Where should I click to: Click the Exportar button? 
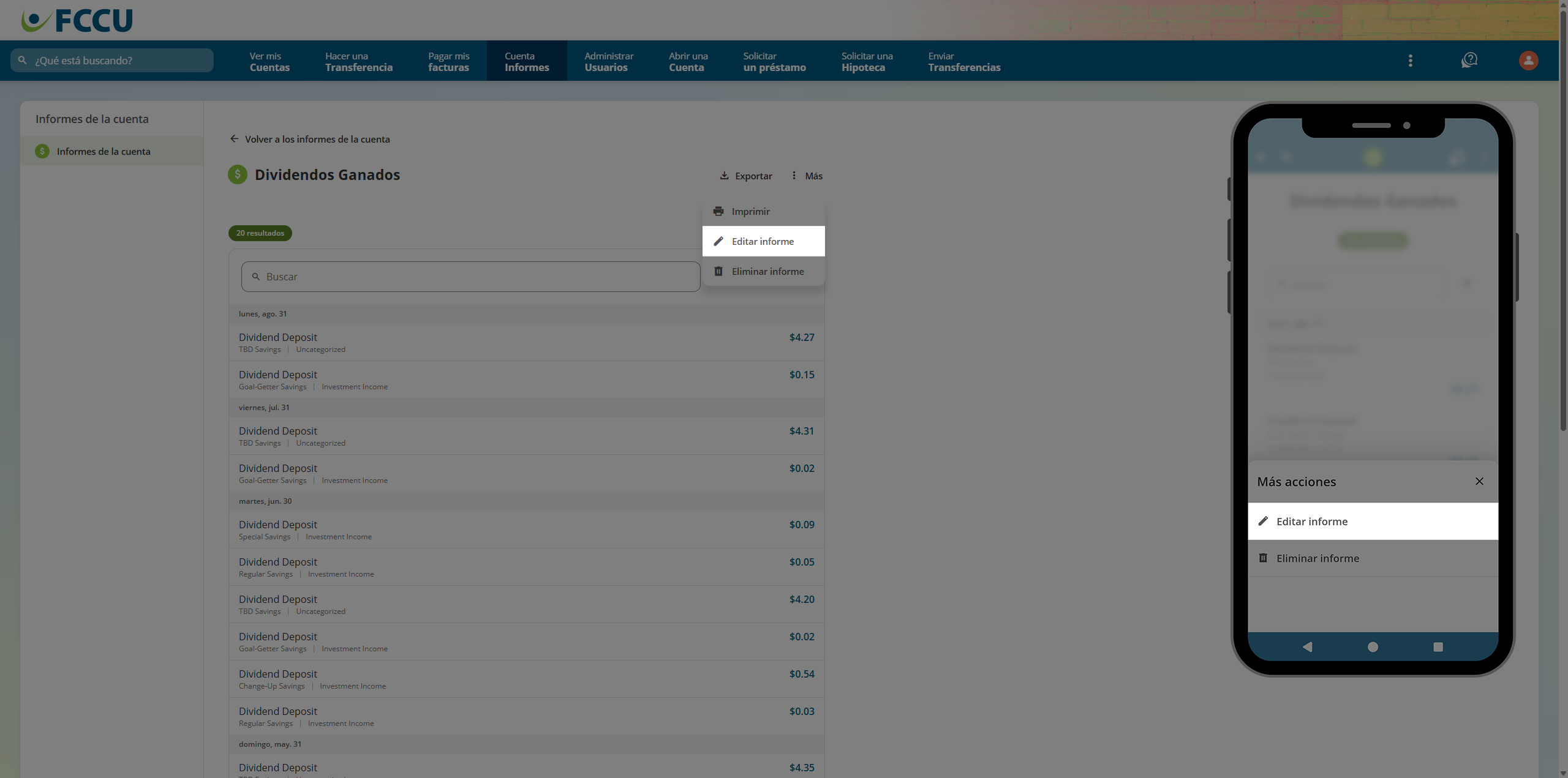tap(745, 176)
